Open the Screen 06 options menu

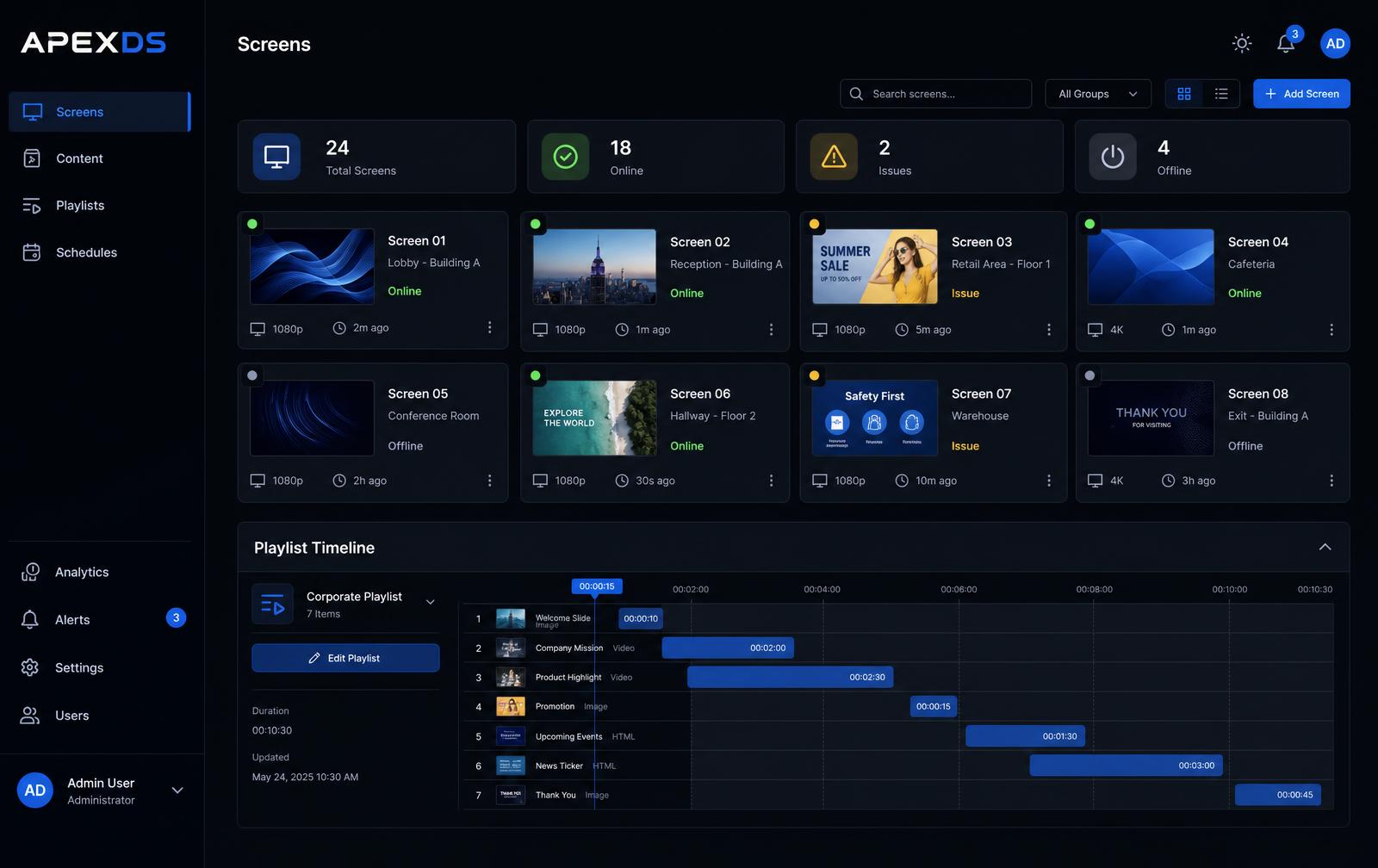(771, 480)
